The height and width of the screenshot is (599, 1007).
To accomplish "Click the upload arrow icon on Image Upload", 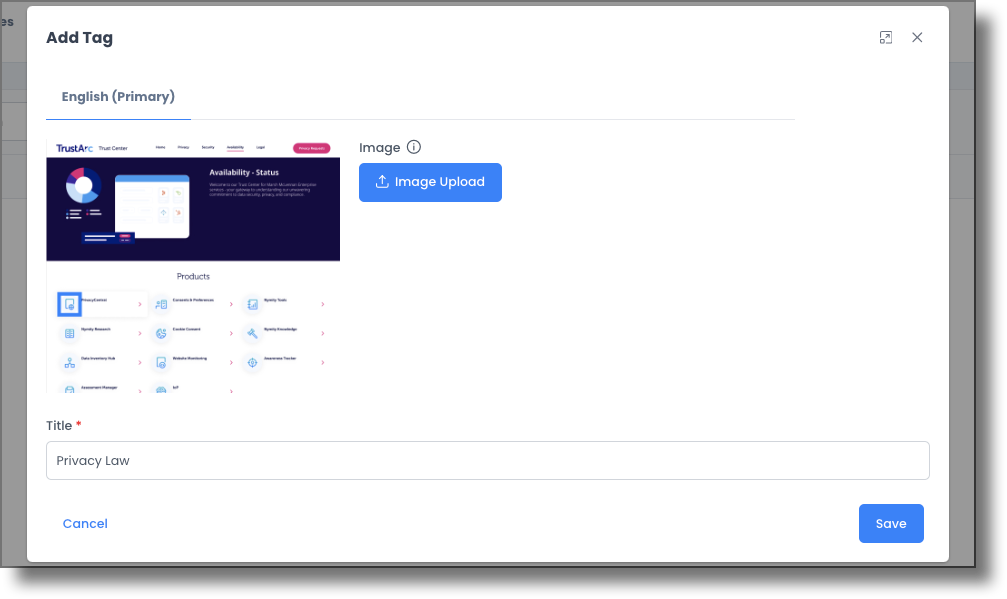I will tap(383, 182).
